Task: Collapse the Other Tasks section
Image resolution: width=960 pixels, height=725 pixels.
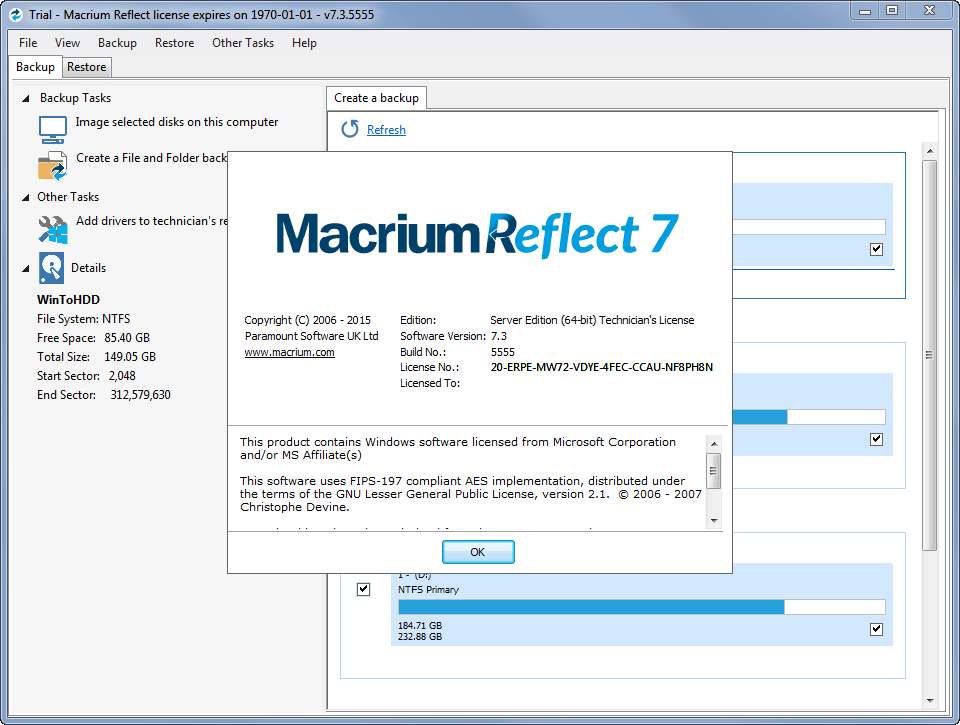Action: [25, 197]
